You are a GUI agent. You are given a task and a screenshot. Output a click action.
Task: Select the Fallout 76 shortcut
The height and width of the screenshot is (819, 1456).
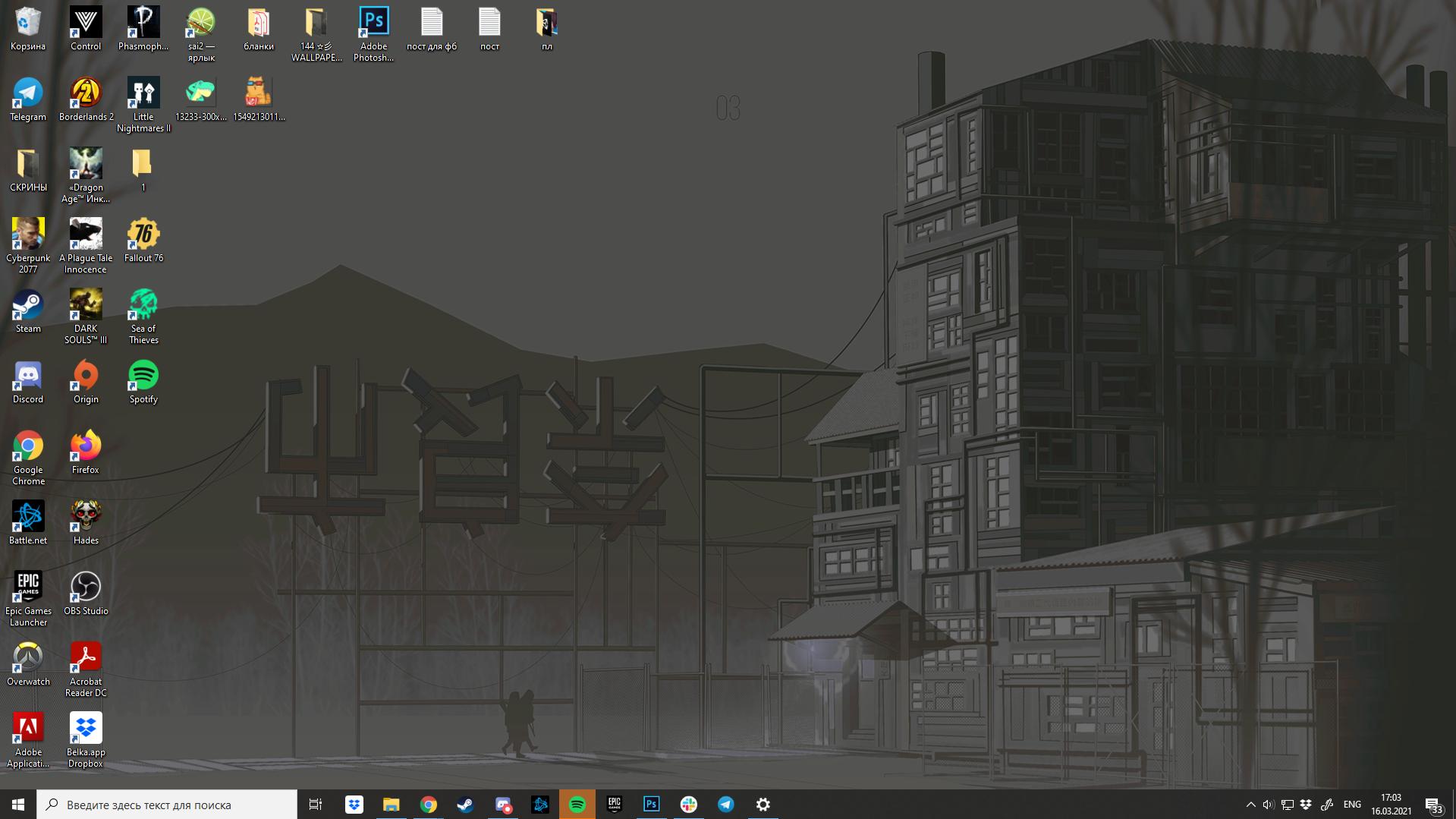(143, 241)
